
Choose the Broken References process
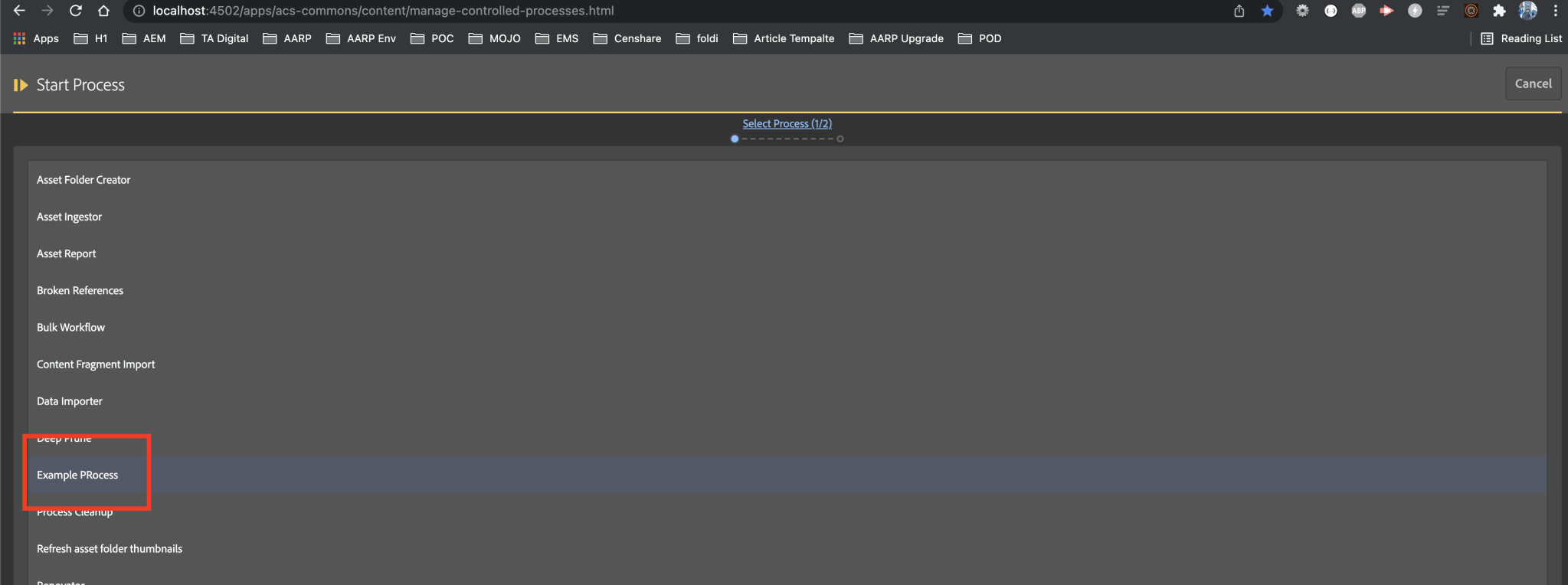(x=787, y=290)
